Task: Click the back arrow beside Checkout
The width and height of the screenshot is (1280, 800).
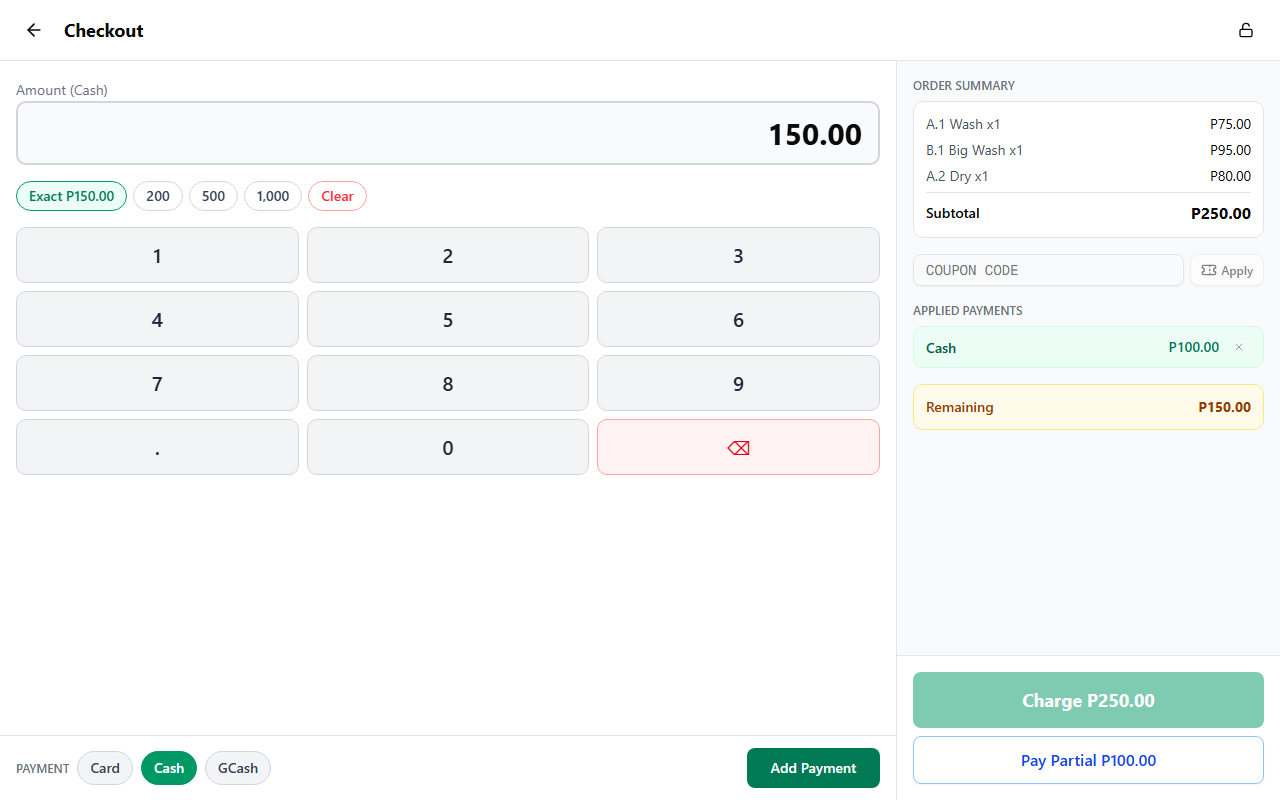Action: click(34, 30)
